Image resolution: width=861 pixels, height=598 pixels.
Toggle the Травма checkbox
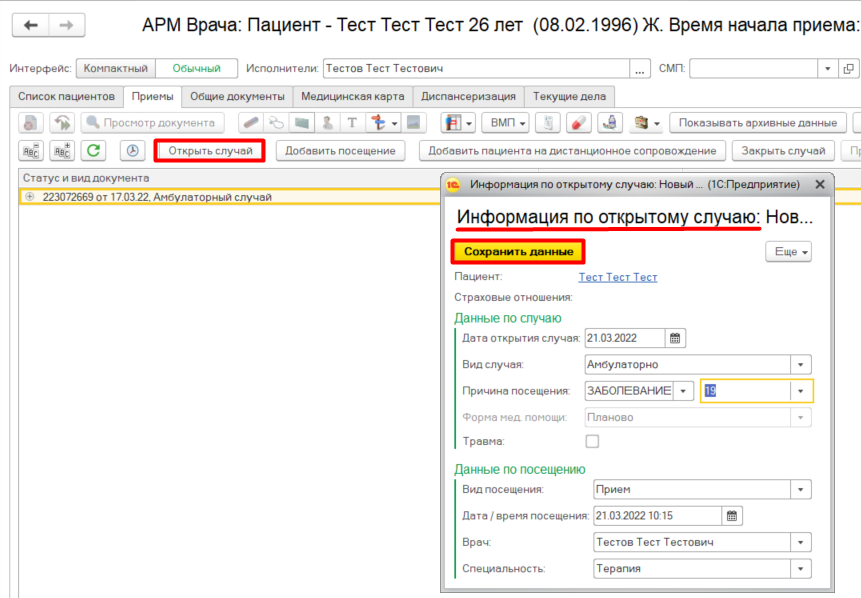tap(592, 441)
